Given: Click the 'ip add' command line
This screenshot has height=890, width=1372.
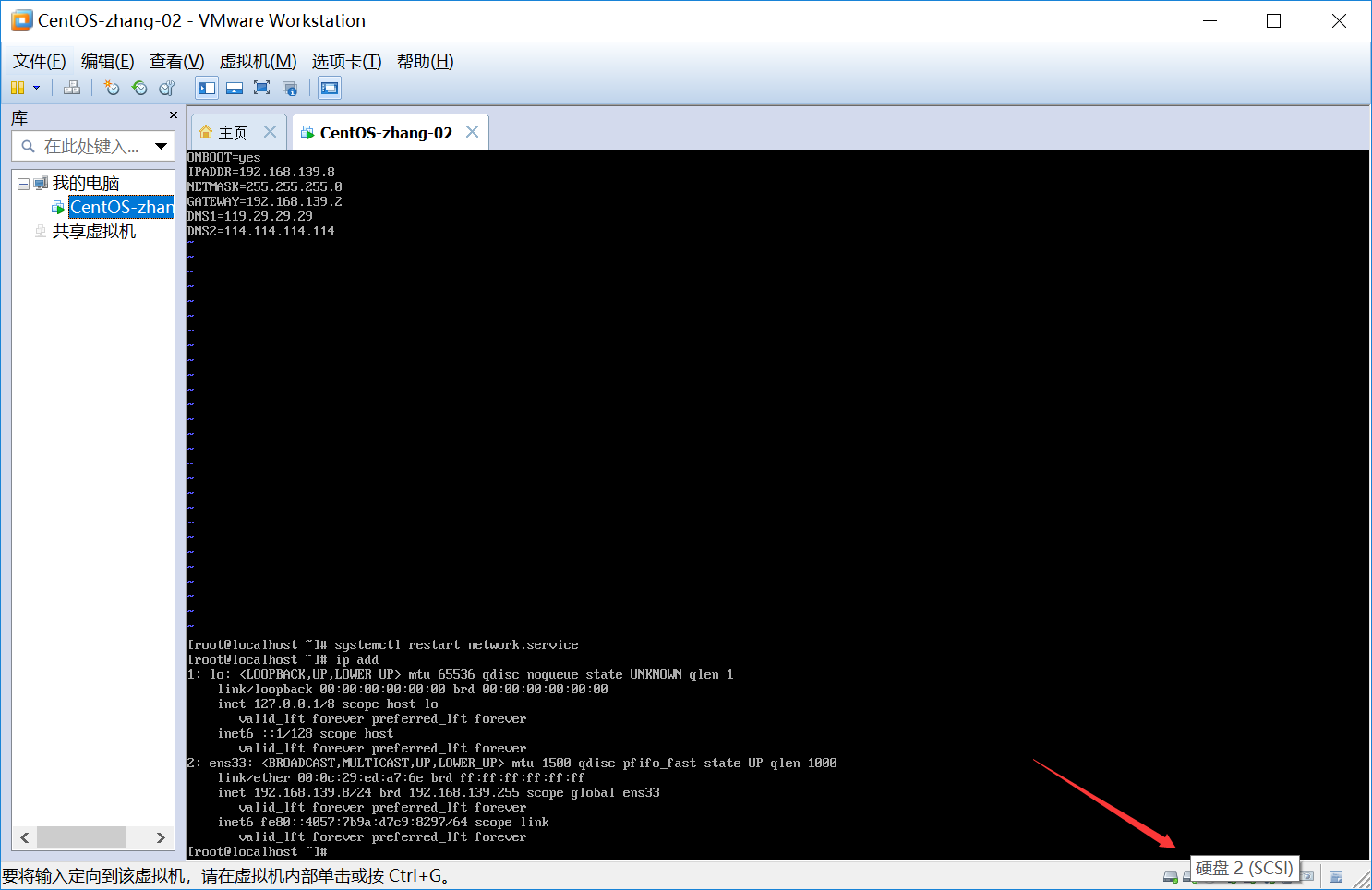Looking at the screenshot, I should tap(283, 659).
